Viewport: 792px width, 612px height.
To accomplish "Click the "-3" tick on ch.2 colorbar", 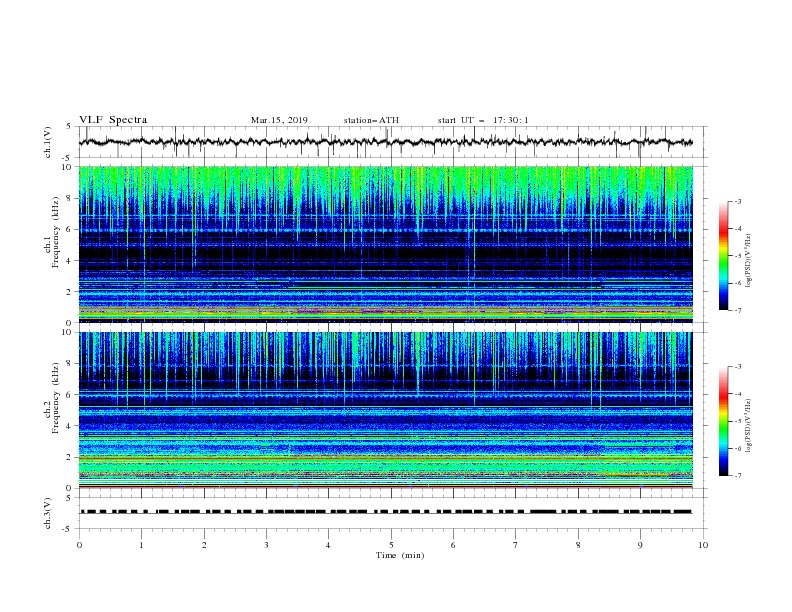I will [x=738, y=367].
